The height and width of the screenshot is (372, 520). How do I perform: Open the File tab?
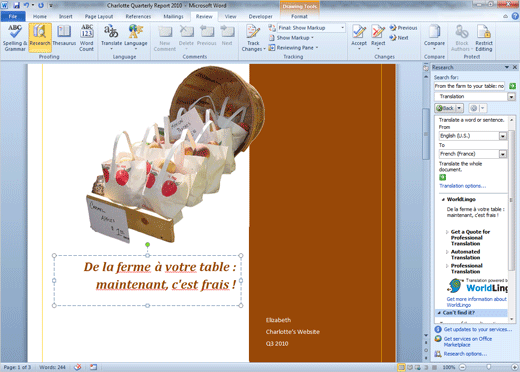tap(13, 16)
